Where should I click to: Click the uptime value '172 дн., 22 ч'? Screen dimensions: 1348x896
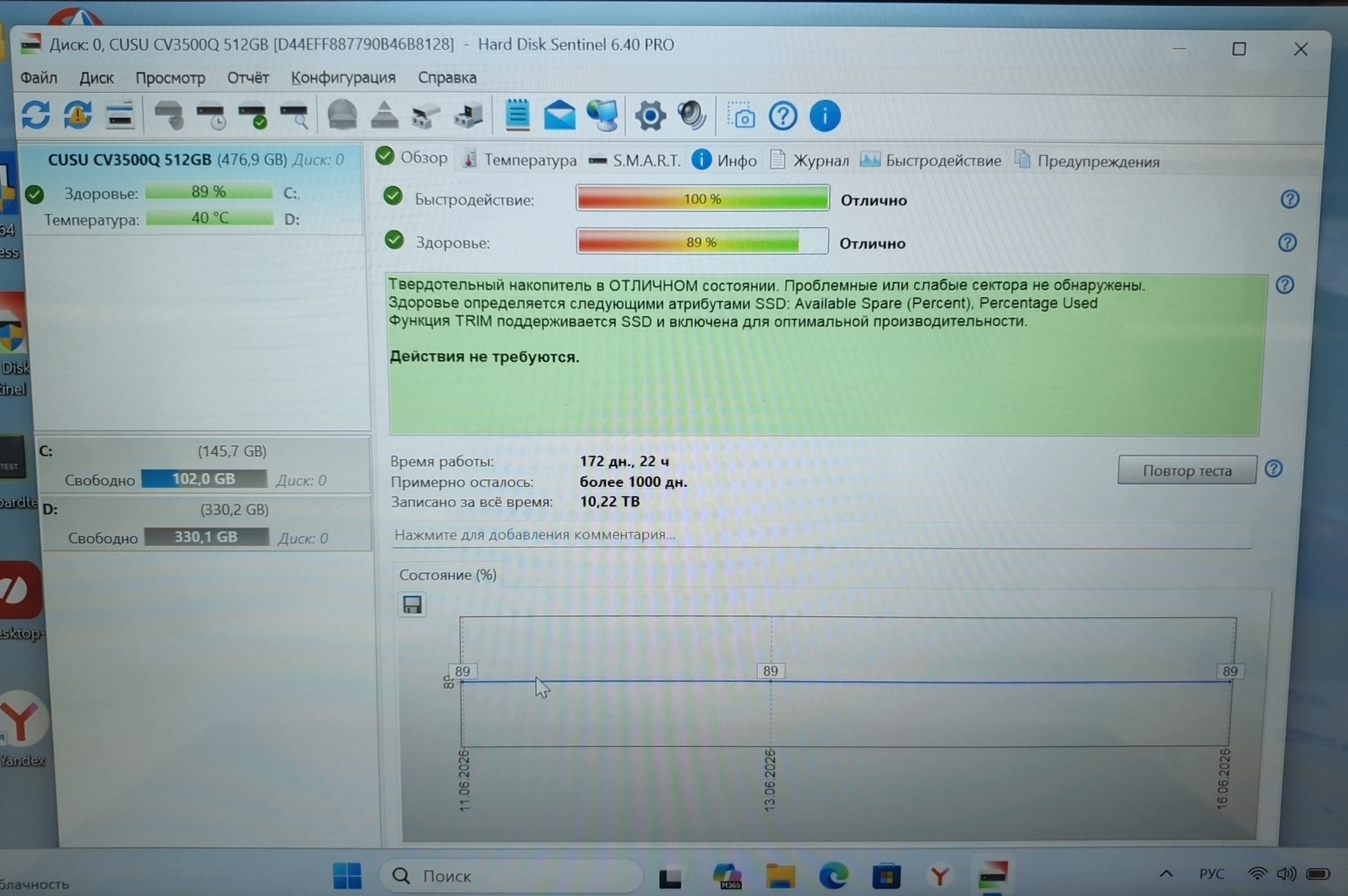click(624, 461)
